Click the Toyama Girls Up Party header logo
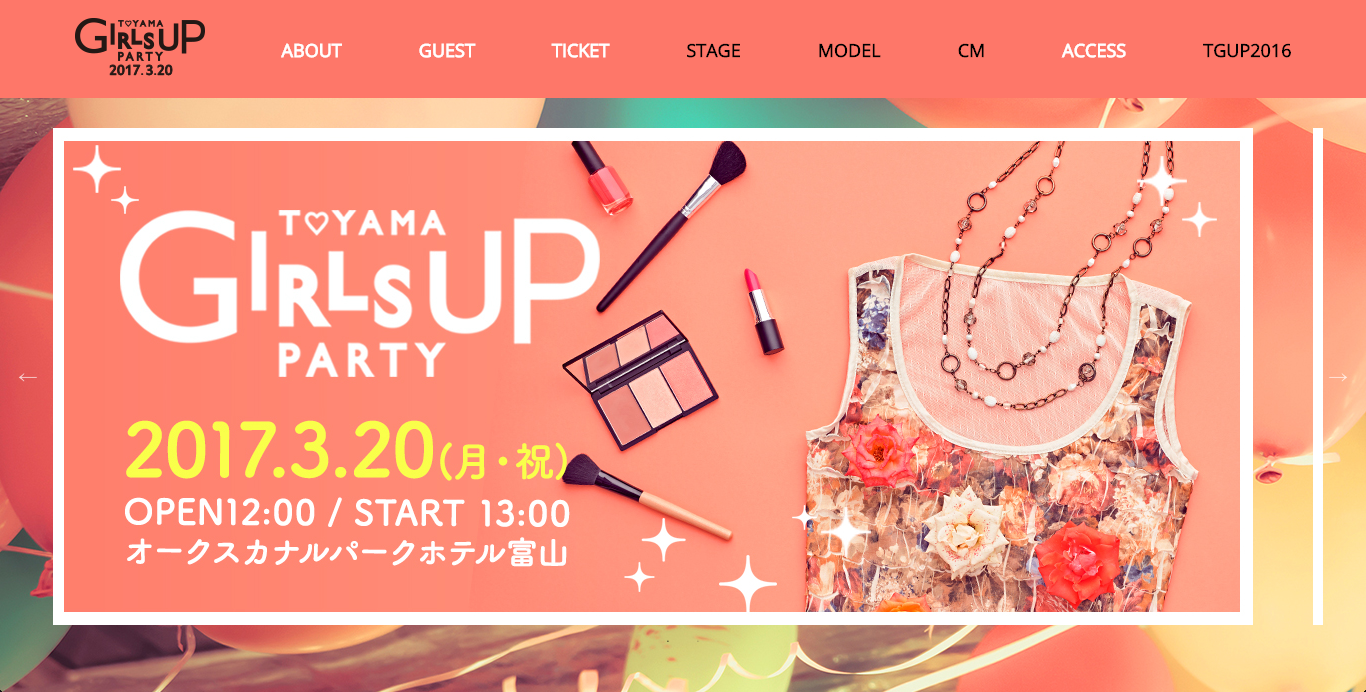1366x692 pixels. click(x=140, y=48)
